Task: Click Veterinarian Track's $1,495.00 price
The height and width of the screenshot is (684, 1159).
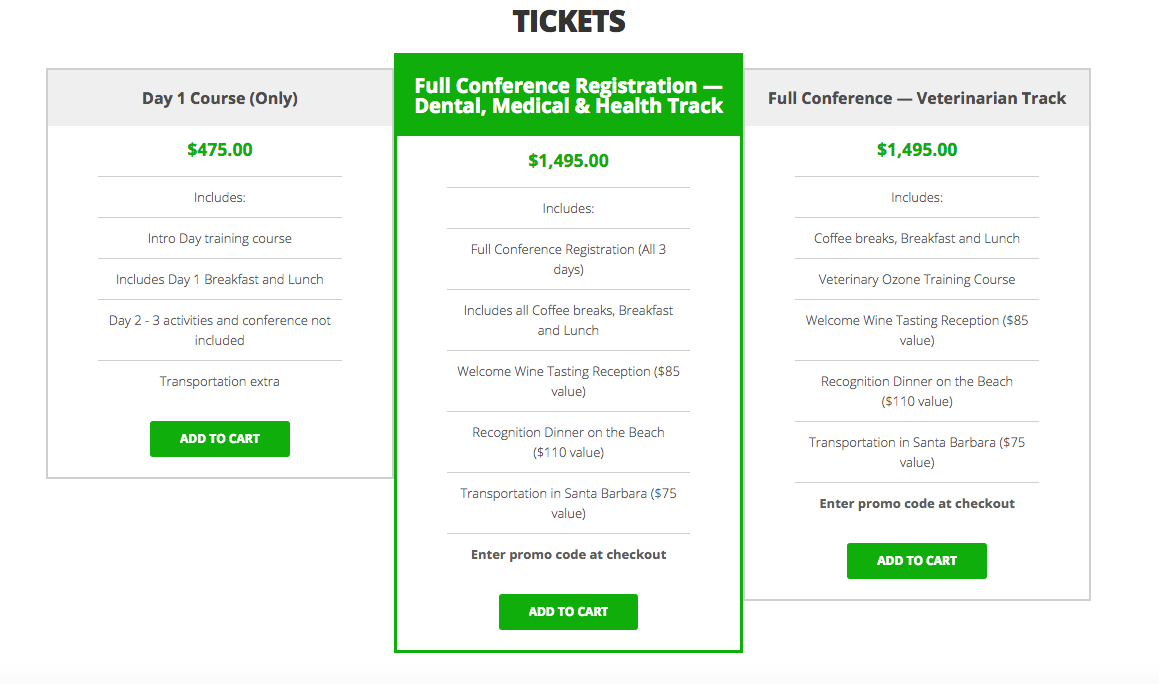Action: coord(917,150)
